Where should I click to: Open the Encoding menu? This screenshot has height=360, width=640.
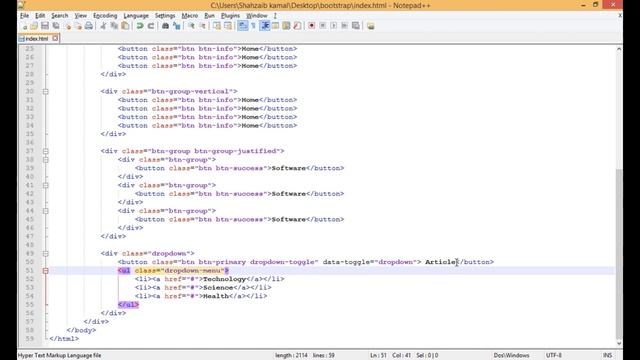coord(105,16)
